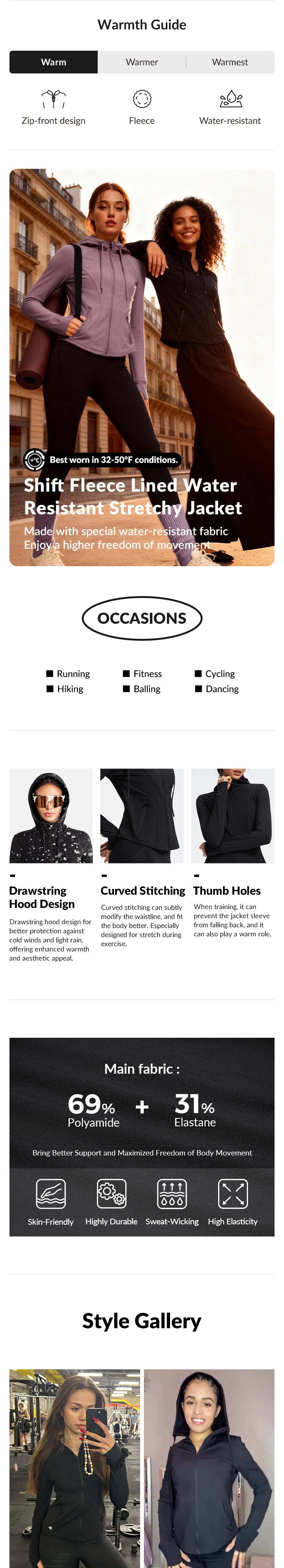The image size is (284, 1568).
Task: Open the Drawstring Hood Design photo
Action: coord(51,816)
